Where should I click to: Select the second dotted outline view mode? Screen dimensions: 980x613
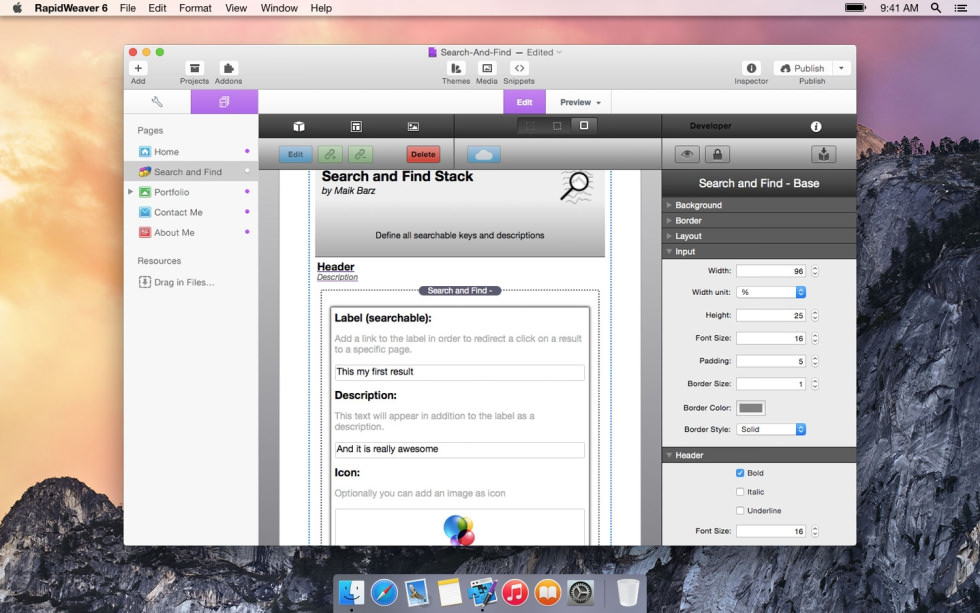click(557, 126)
